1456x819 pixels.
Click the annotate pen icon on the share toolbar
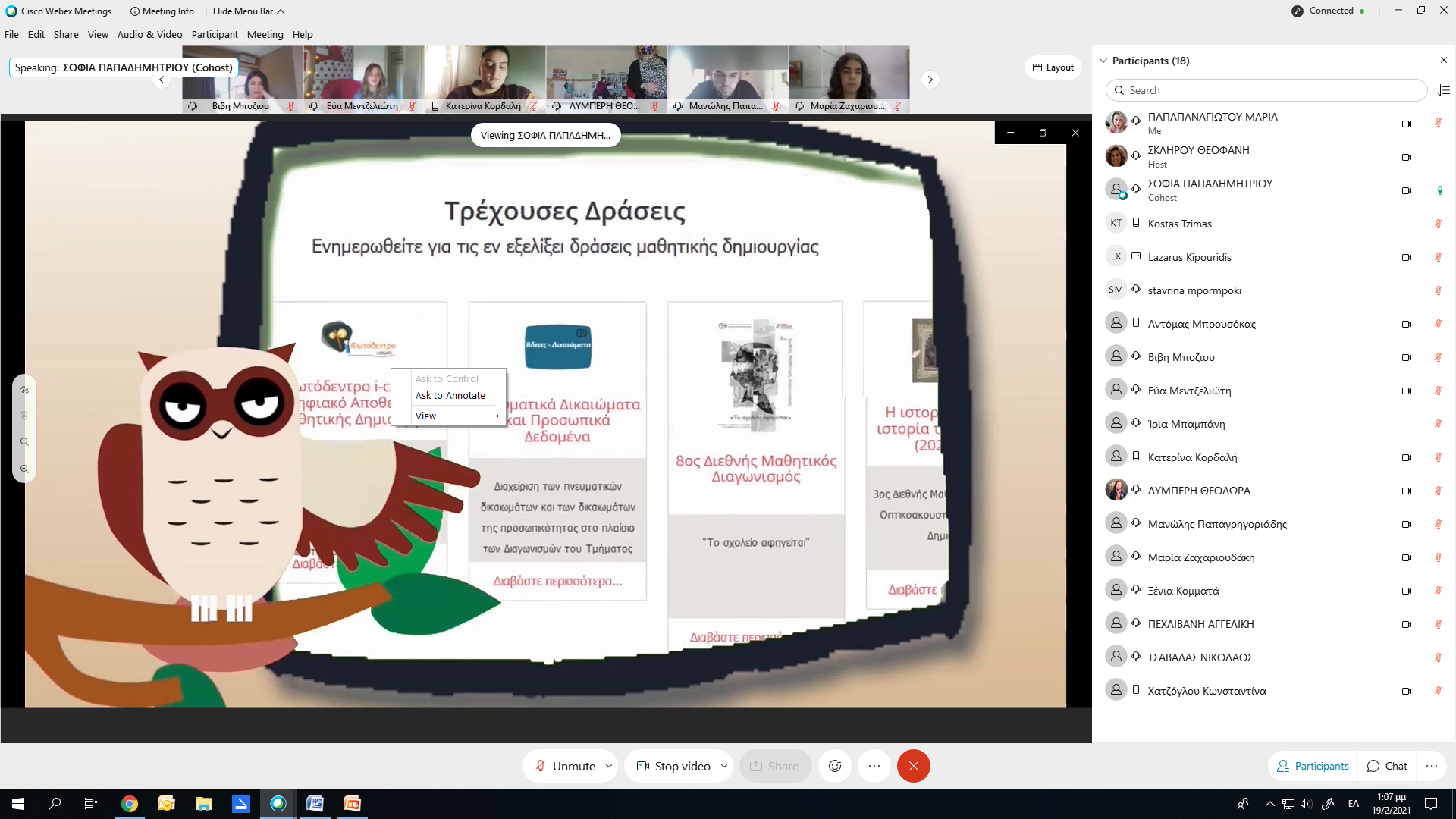click(x=24, y=390)
